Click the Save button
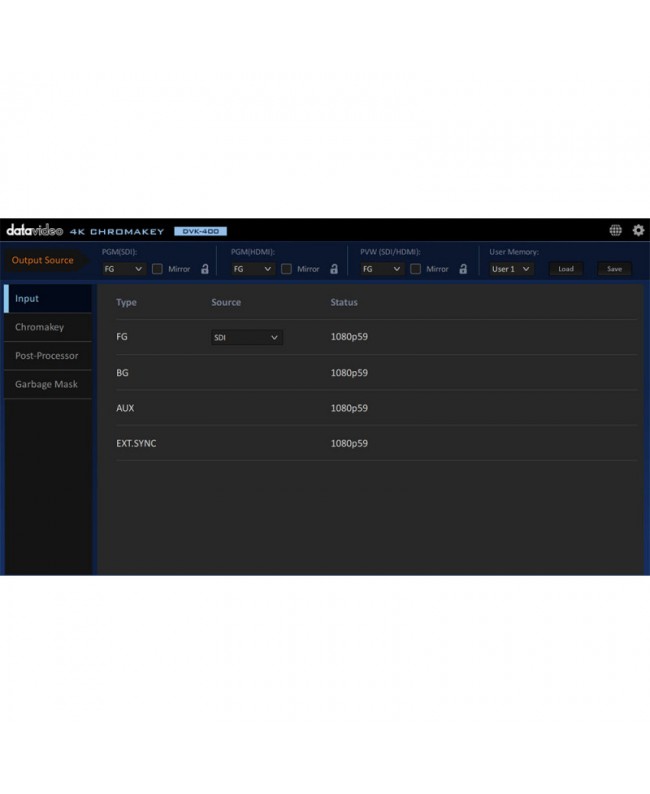The image size is (650, 794). click(x=615, y=269)
